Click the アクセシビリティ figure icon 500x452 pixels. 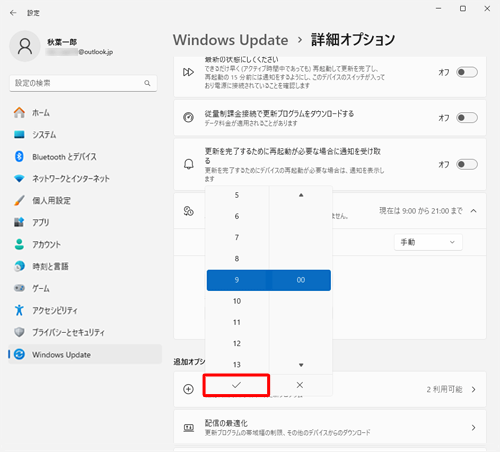(19, 310)
